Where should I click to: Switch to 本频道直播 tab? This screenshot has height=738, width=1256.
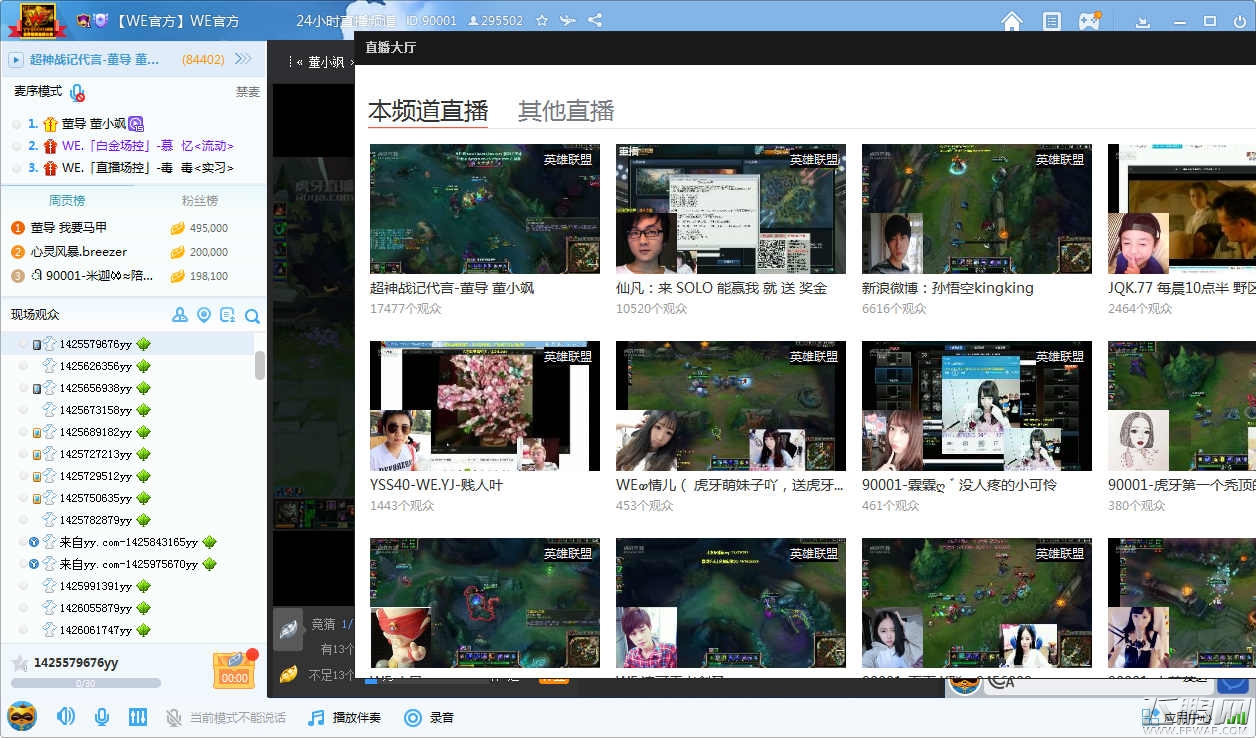[428, 110]
